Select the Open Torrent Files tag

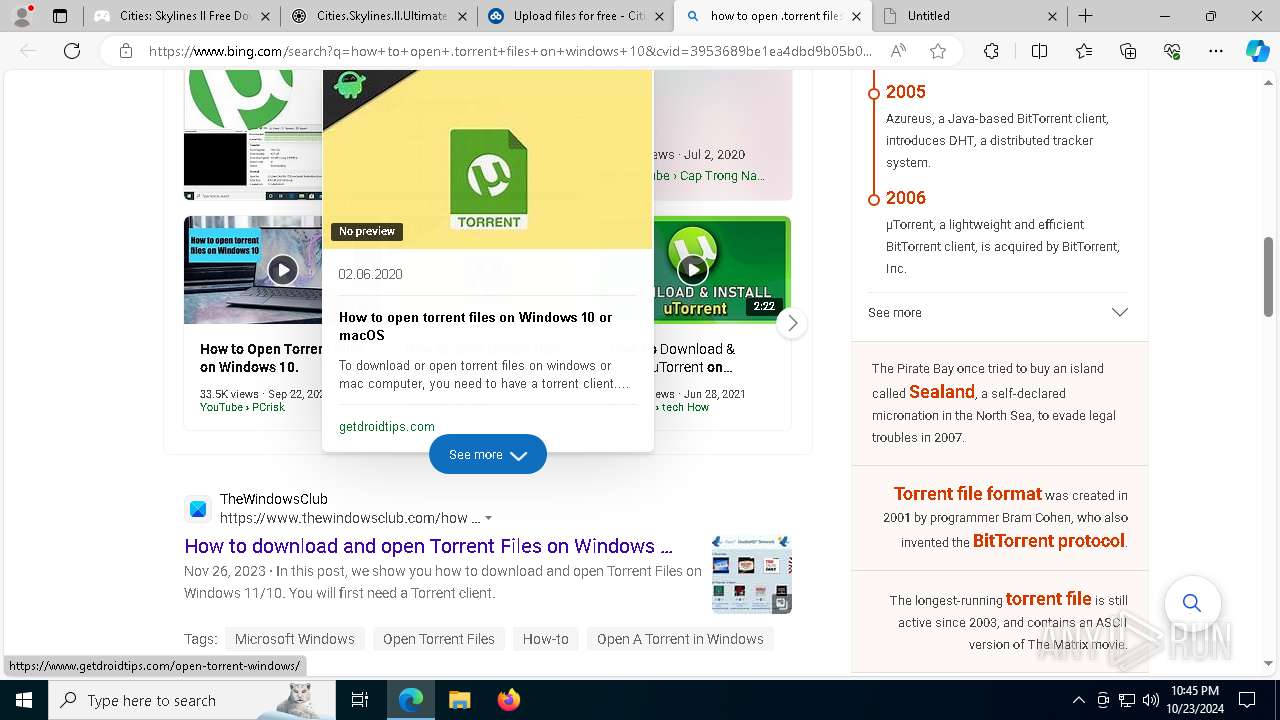439,639
